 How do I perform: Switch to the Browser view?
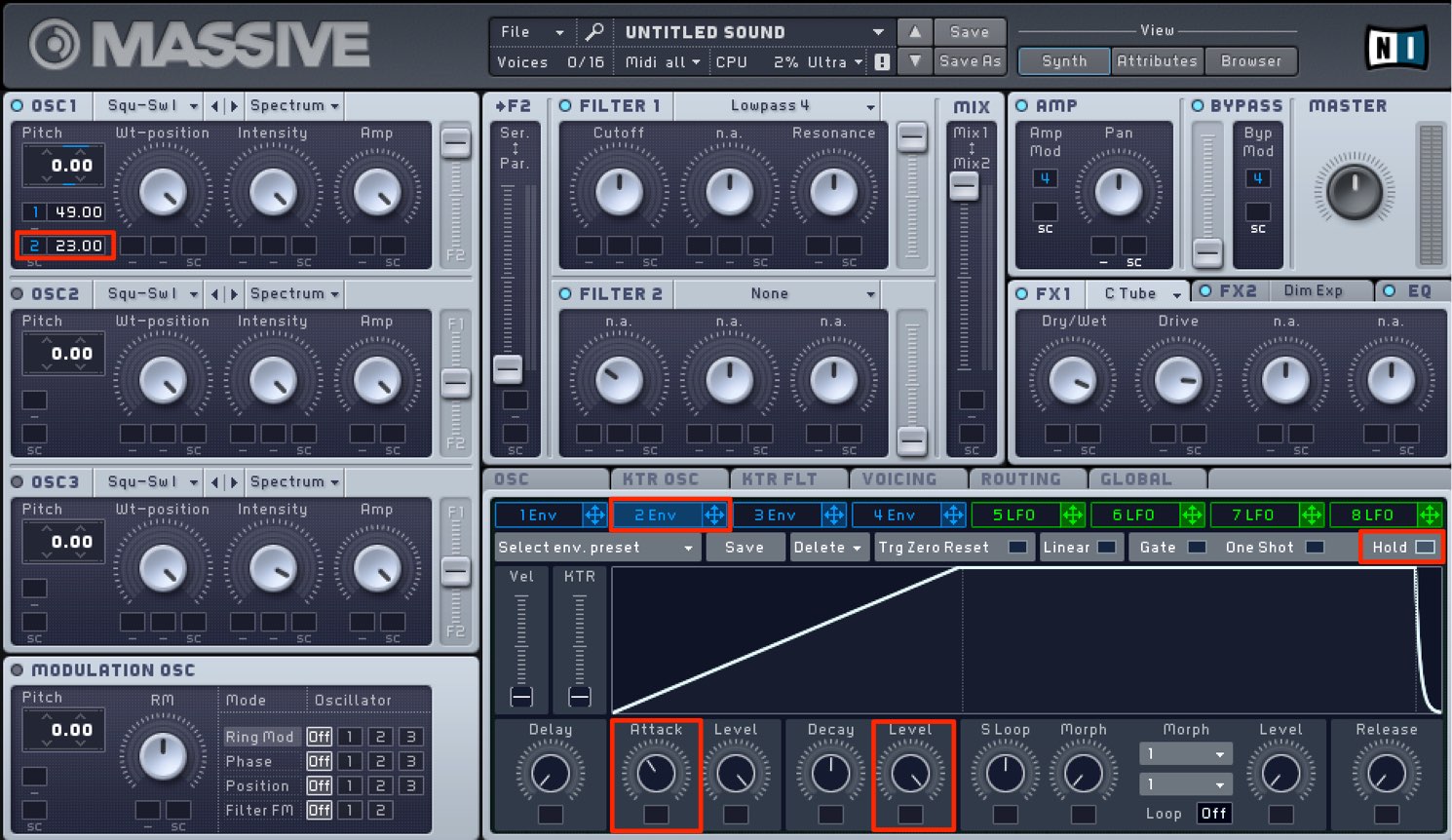[1251, 60]
